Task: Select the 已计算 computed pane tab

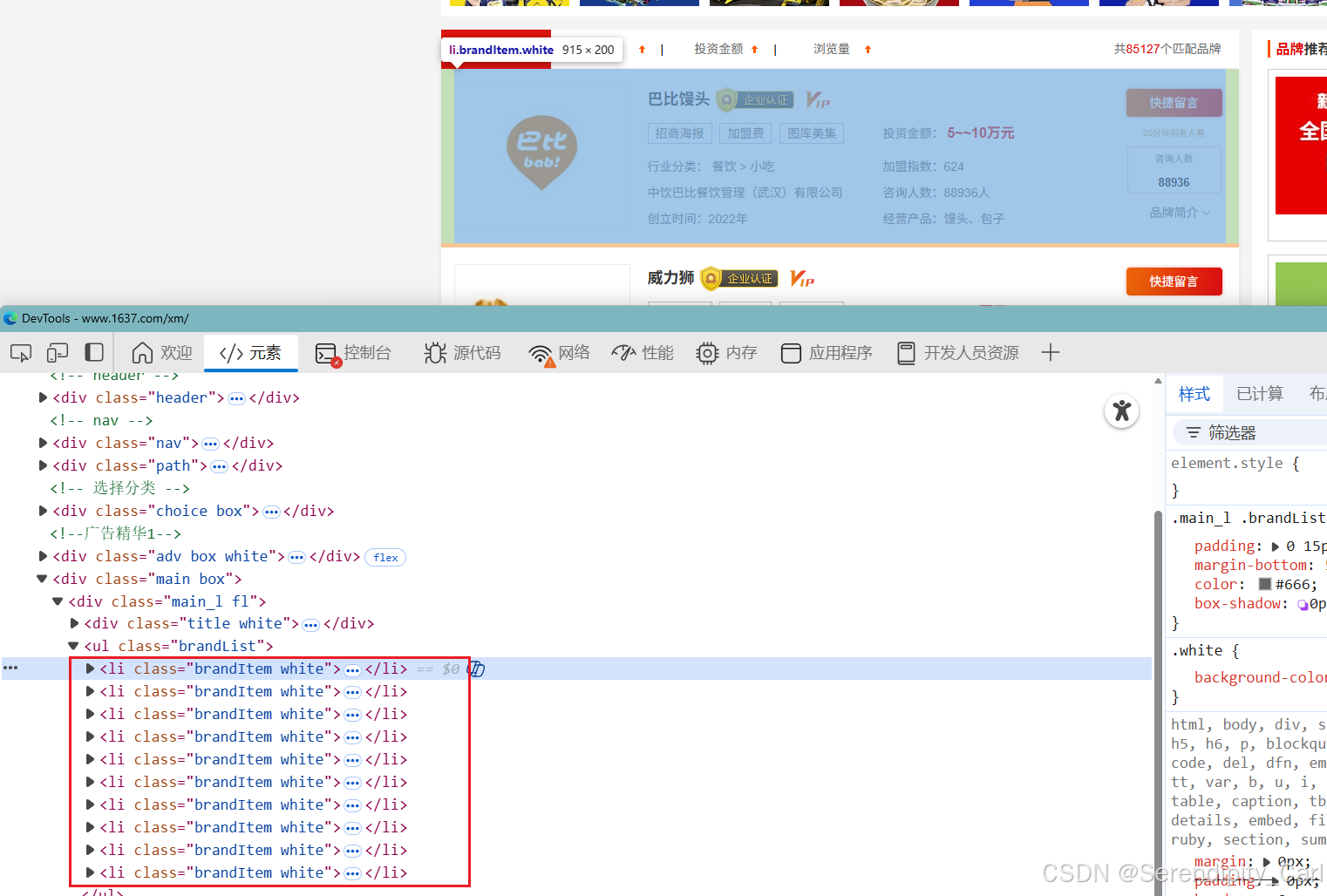Action: pyautogui.click(x=1260, y=394)
